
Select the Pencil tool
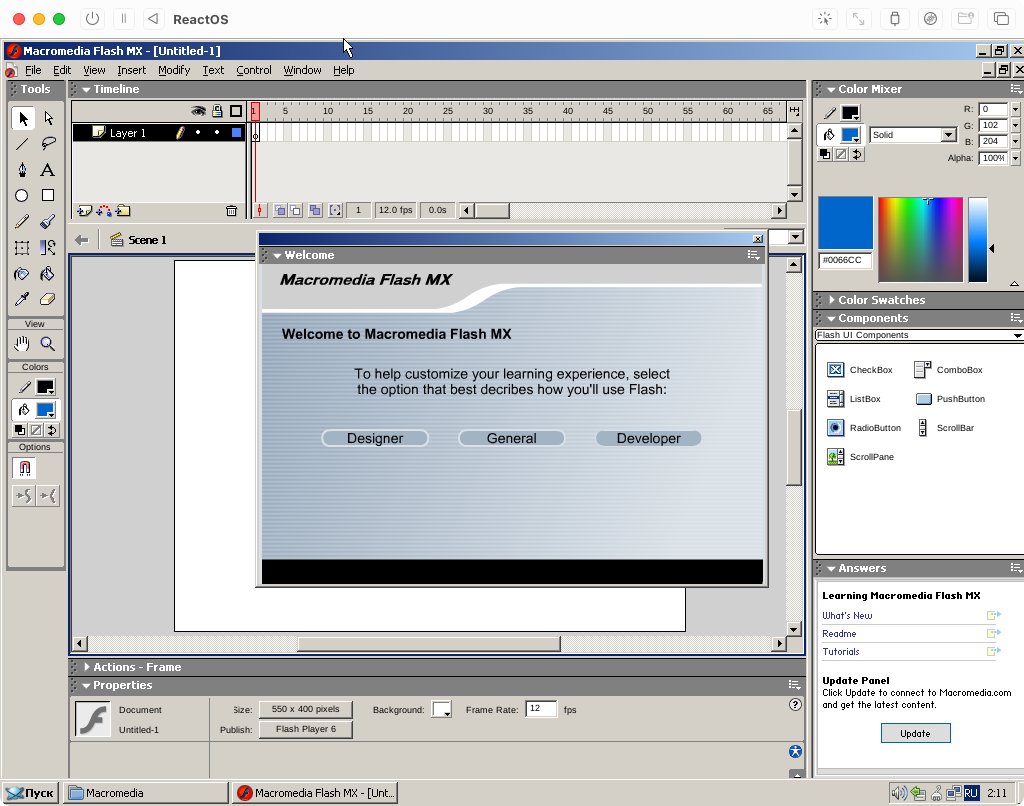pyautogui.click(x=22, y=221)
